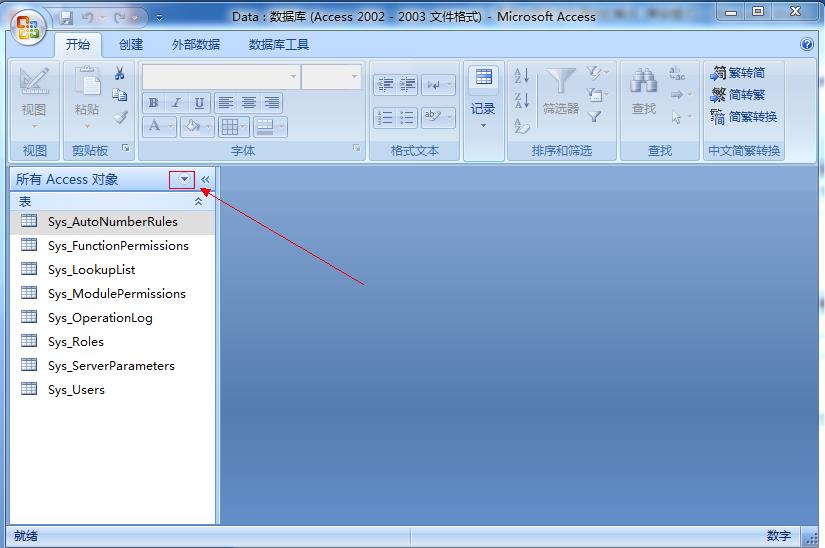Select the Sys_ModulePermissions table
Screen dimensions: 825x548
(112, 293)
